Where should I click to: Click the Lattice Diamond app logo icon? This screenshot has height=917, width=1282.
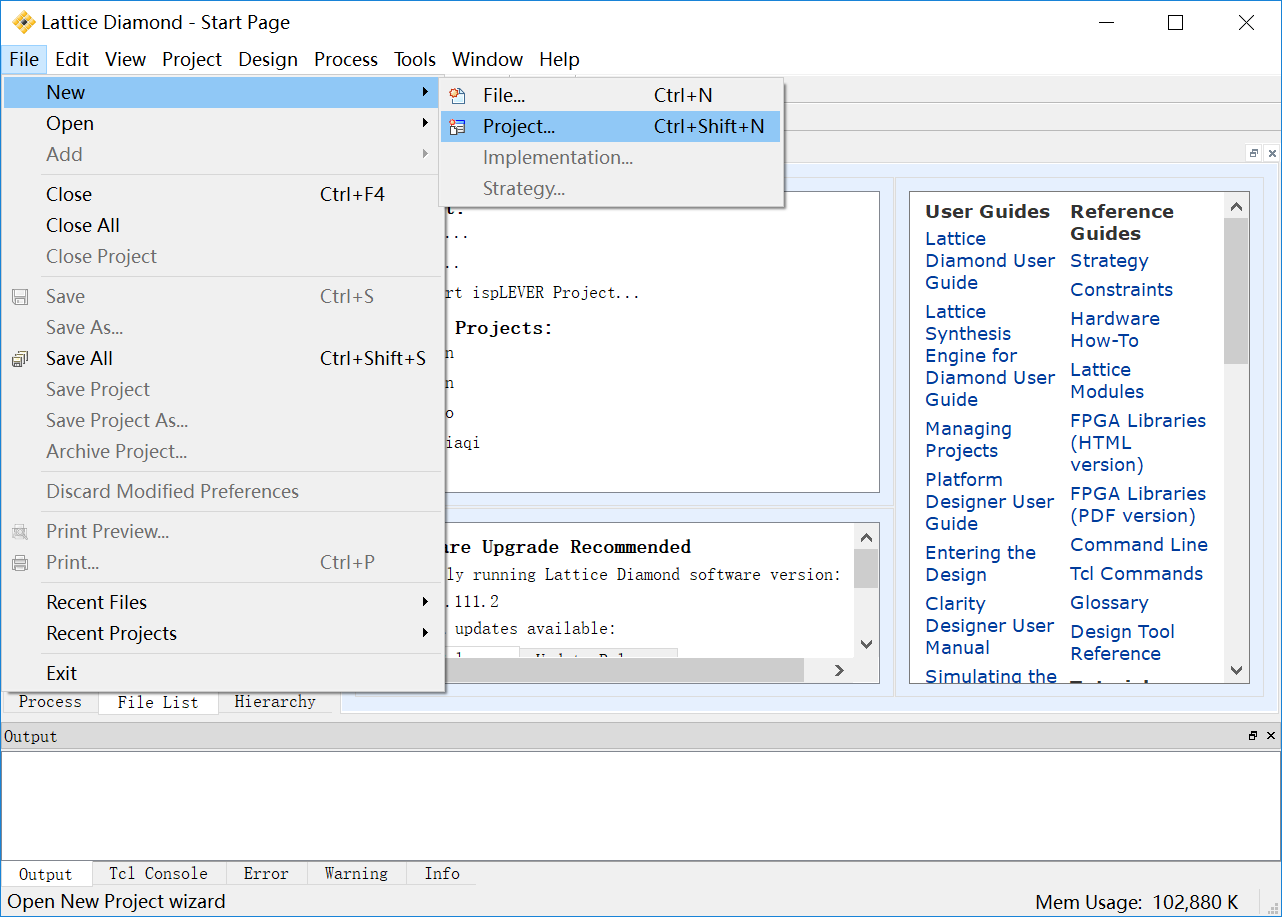pyautogui.click(x=23, y=22)
